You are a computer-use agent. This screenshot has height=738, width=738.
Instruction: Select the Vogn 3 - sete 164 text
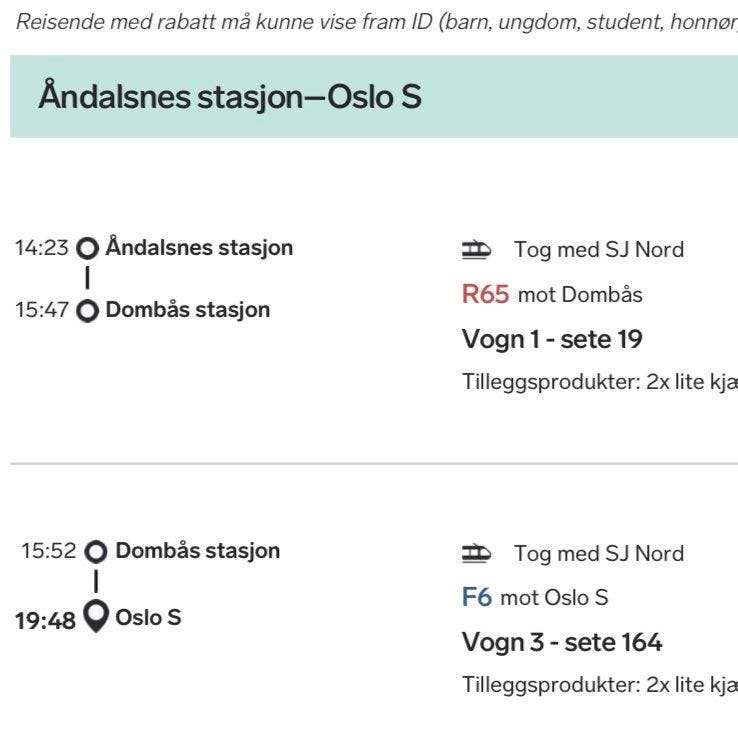[x=562, y=642]
